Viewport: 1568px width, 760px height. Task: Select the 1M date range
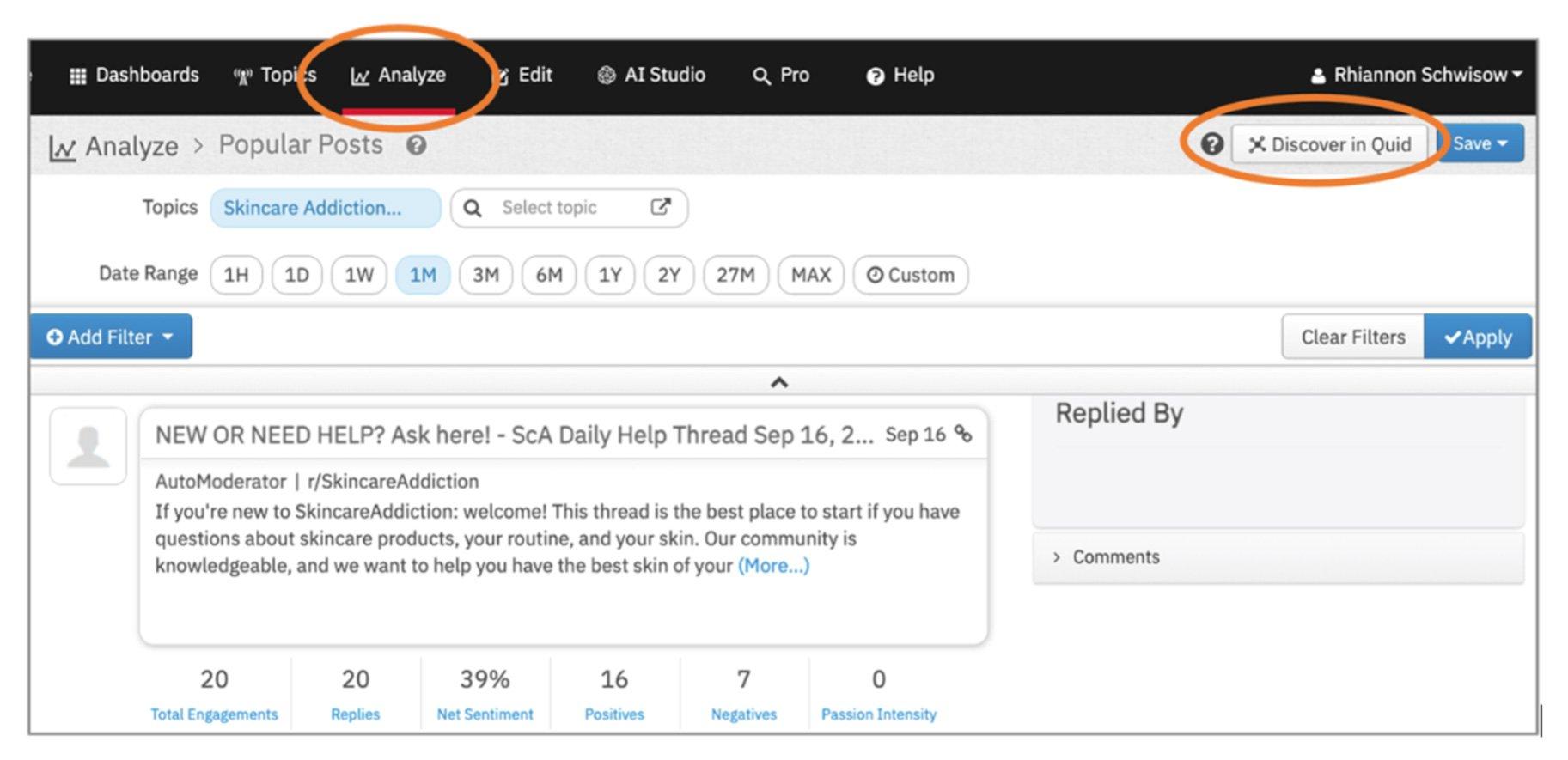pyautogui.click(x=423, y=275)
